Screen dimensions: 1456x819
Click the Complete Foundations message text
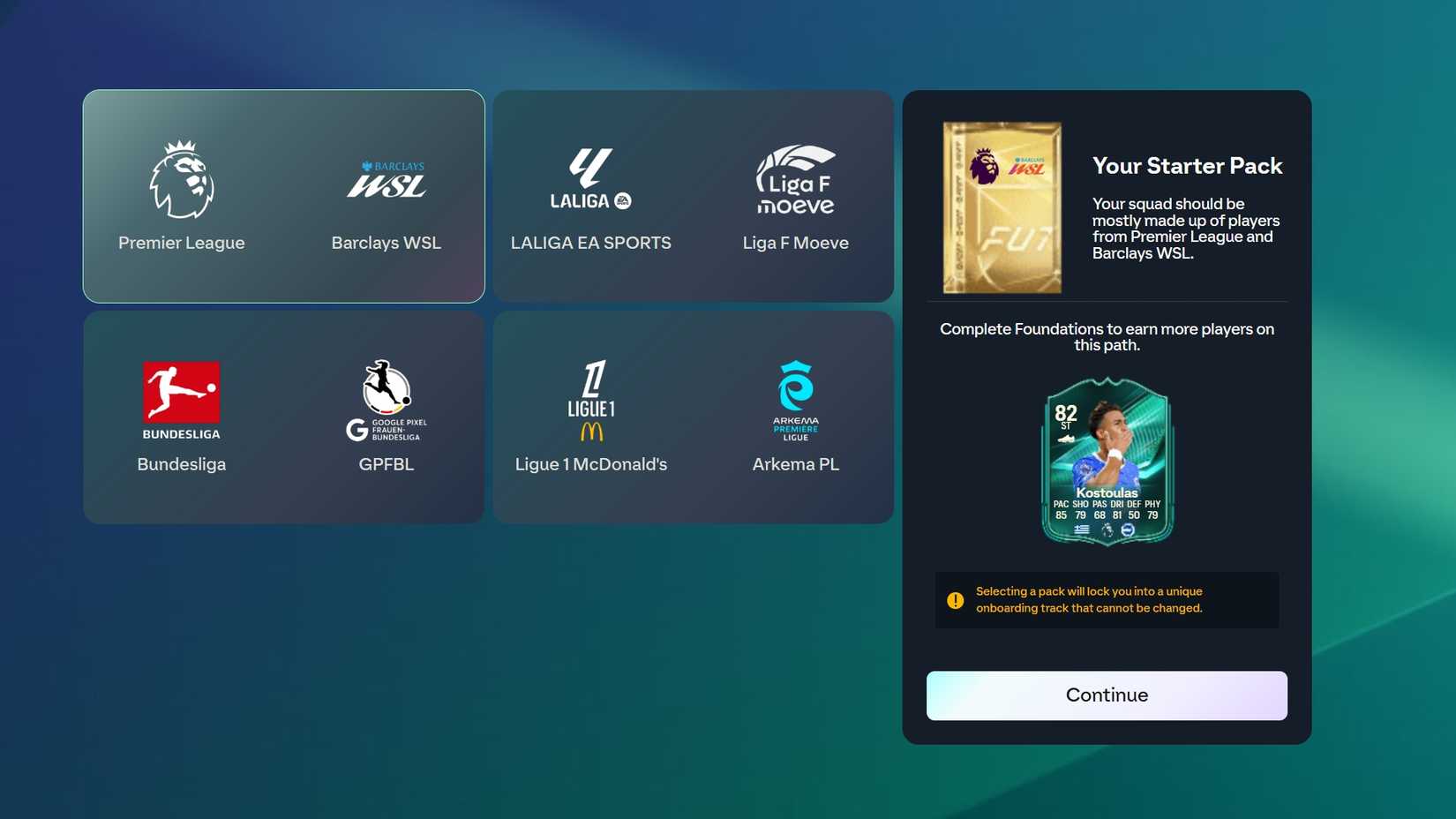(x=1107, y=337)
